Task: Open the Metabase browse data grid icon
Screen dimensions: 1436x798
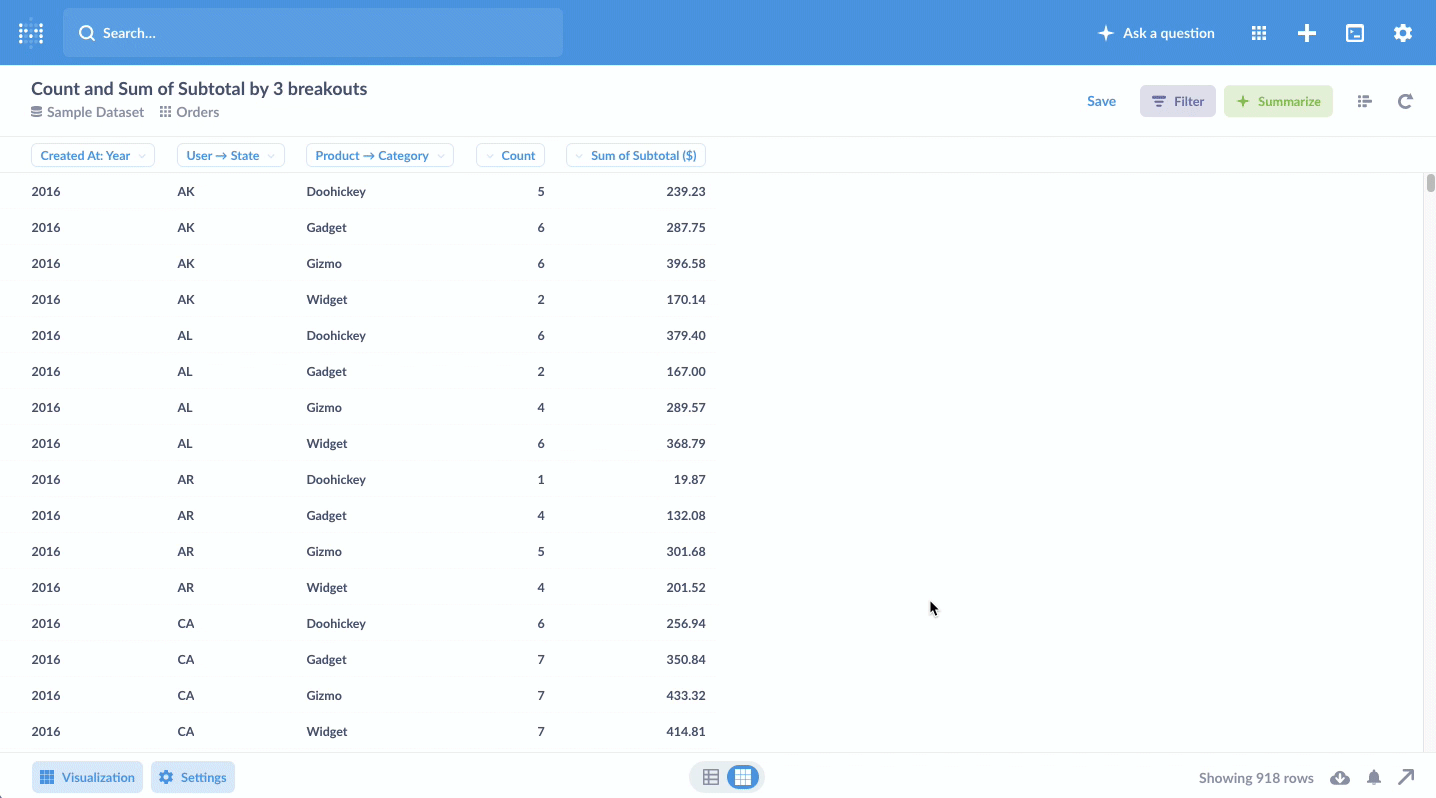Action: point(1258,32)
